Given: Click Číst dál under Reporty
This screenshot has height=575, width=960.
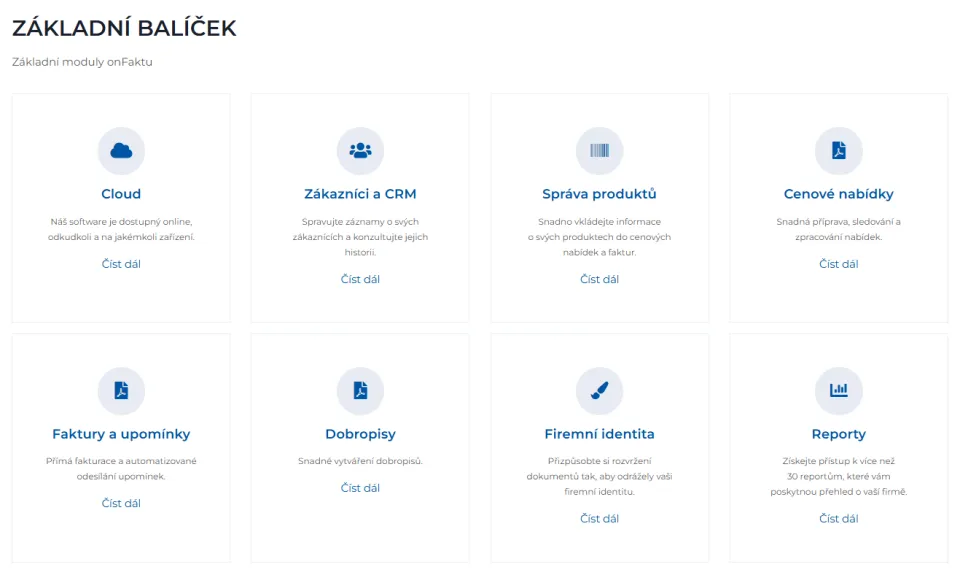Looking at the screenshot, I should (839, 519).
